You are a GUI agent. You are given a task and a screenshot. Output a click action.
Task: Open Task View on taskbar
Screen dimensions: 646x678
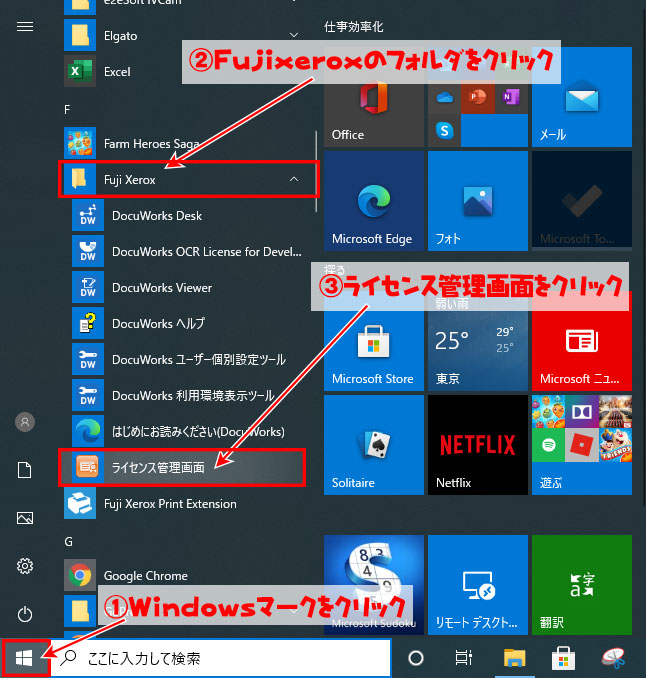pos(464,658)
